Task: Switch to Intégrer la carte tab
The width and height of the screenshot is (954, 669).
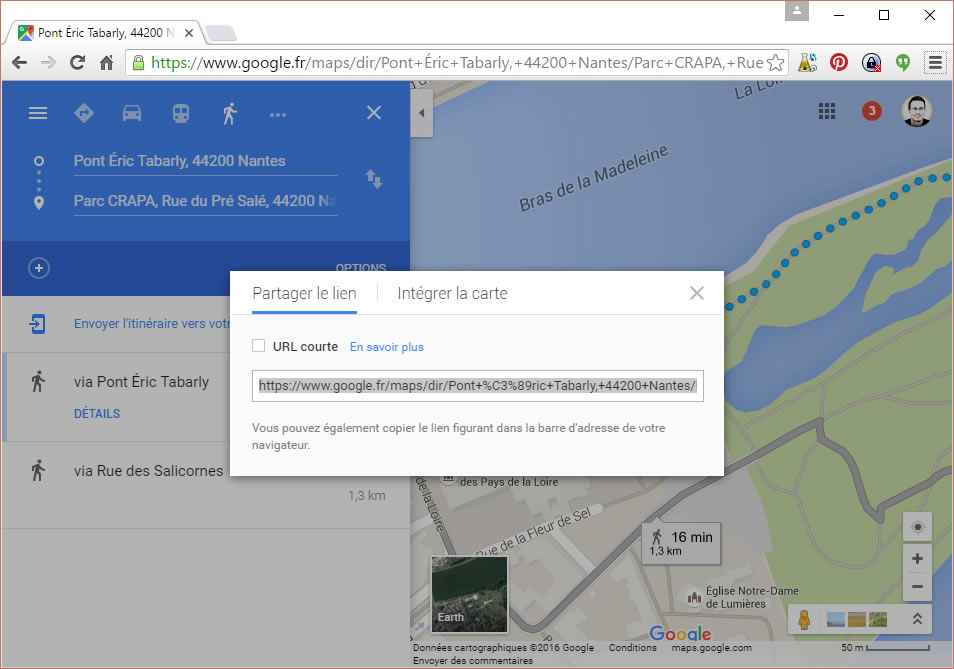Action: pos(452,293)
